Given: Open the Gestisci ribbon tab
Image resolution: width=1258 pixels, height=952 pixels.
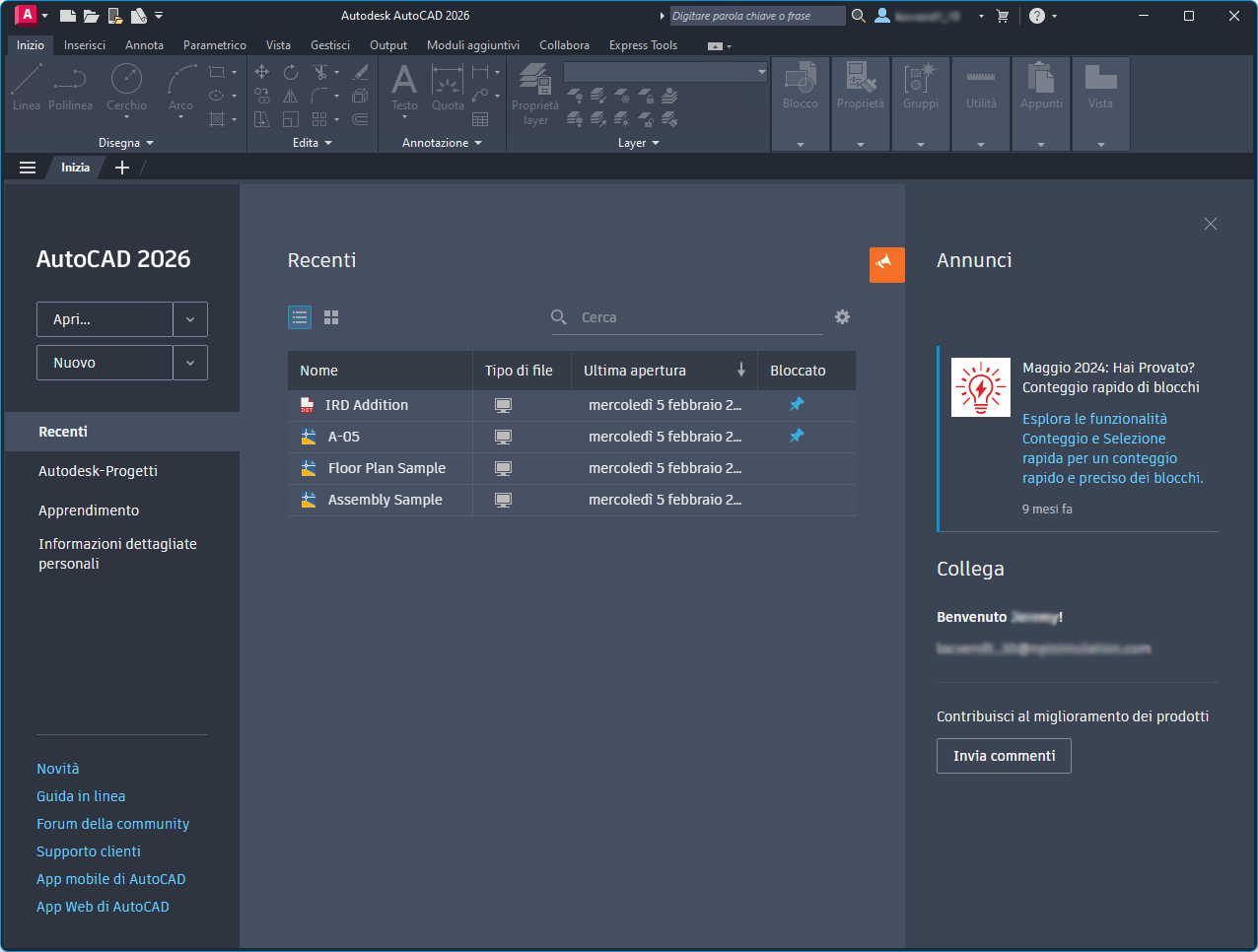Looking at the screenshot, I should click(330, 45).
